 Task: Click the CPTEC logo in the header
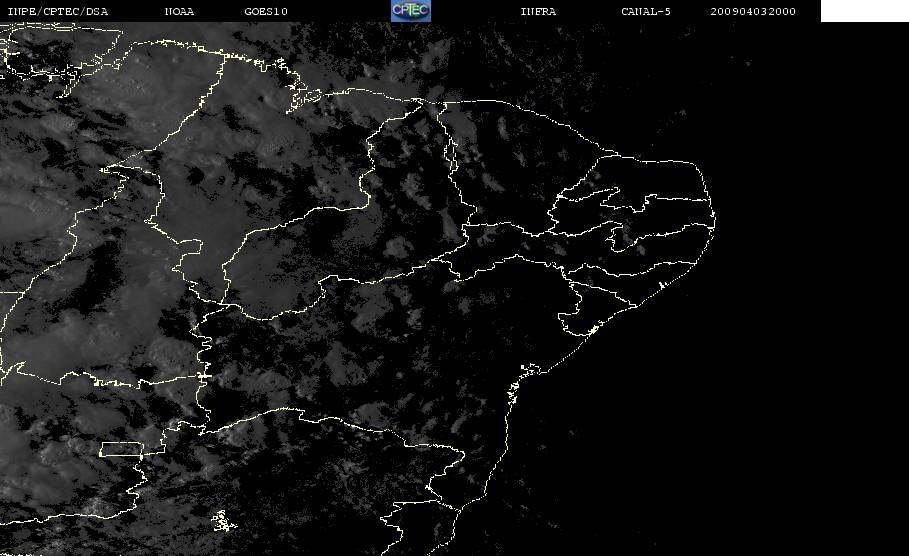[x=410, y=10]
